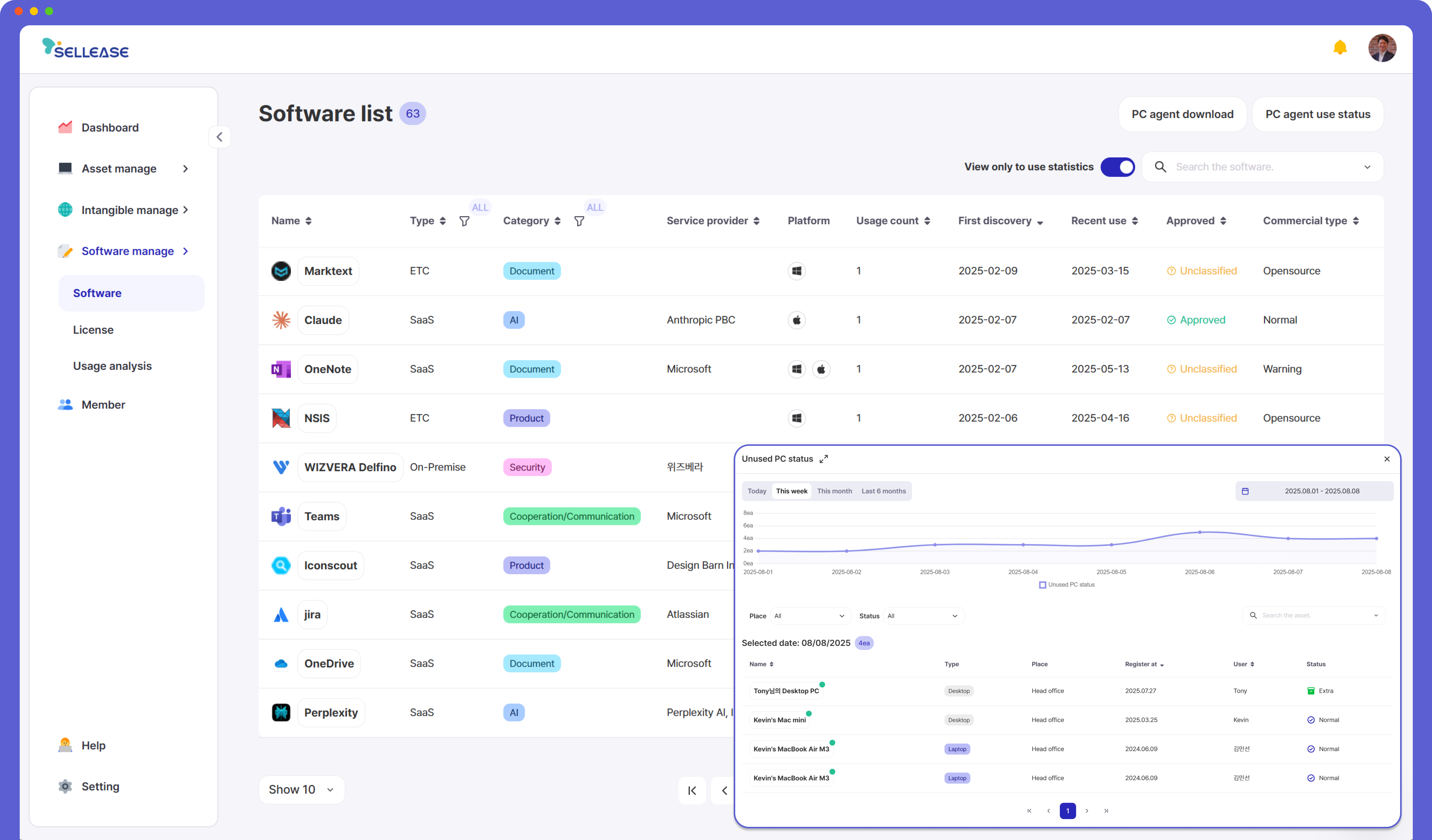Open the License submenu item
1432x840 pixels.
(x=93, y=330)
